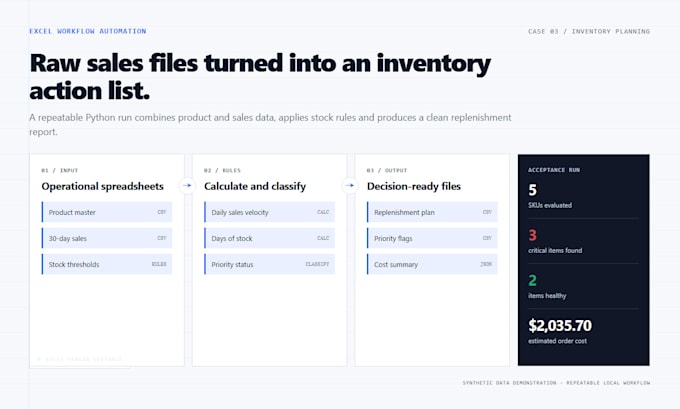Click the red number 3 for critical items
Image resolution: width=680 pixels, height=409 pixels.
tap(533, 235)
